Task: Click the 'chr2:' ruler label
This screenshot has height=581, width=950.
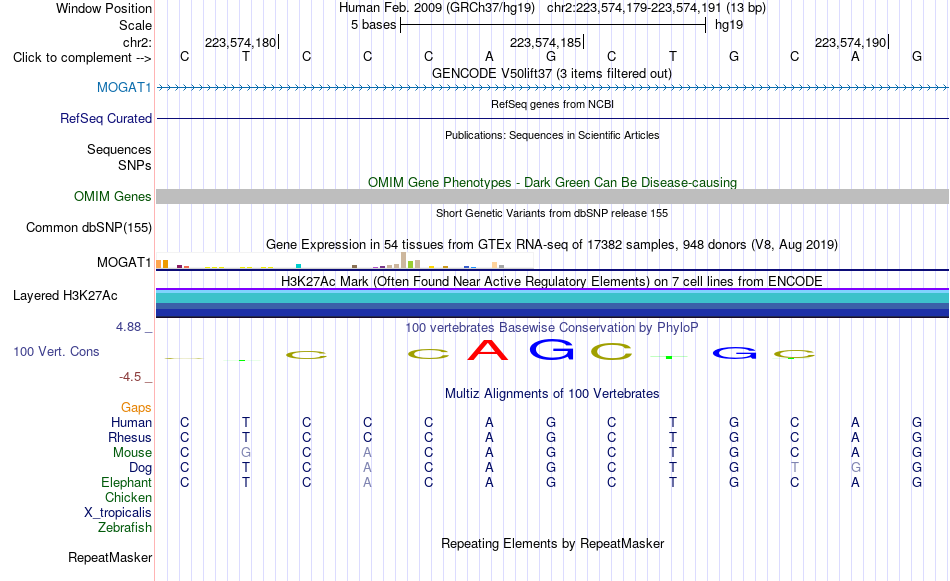Action: [137, 42]
